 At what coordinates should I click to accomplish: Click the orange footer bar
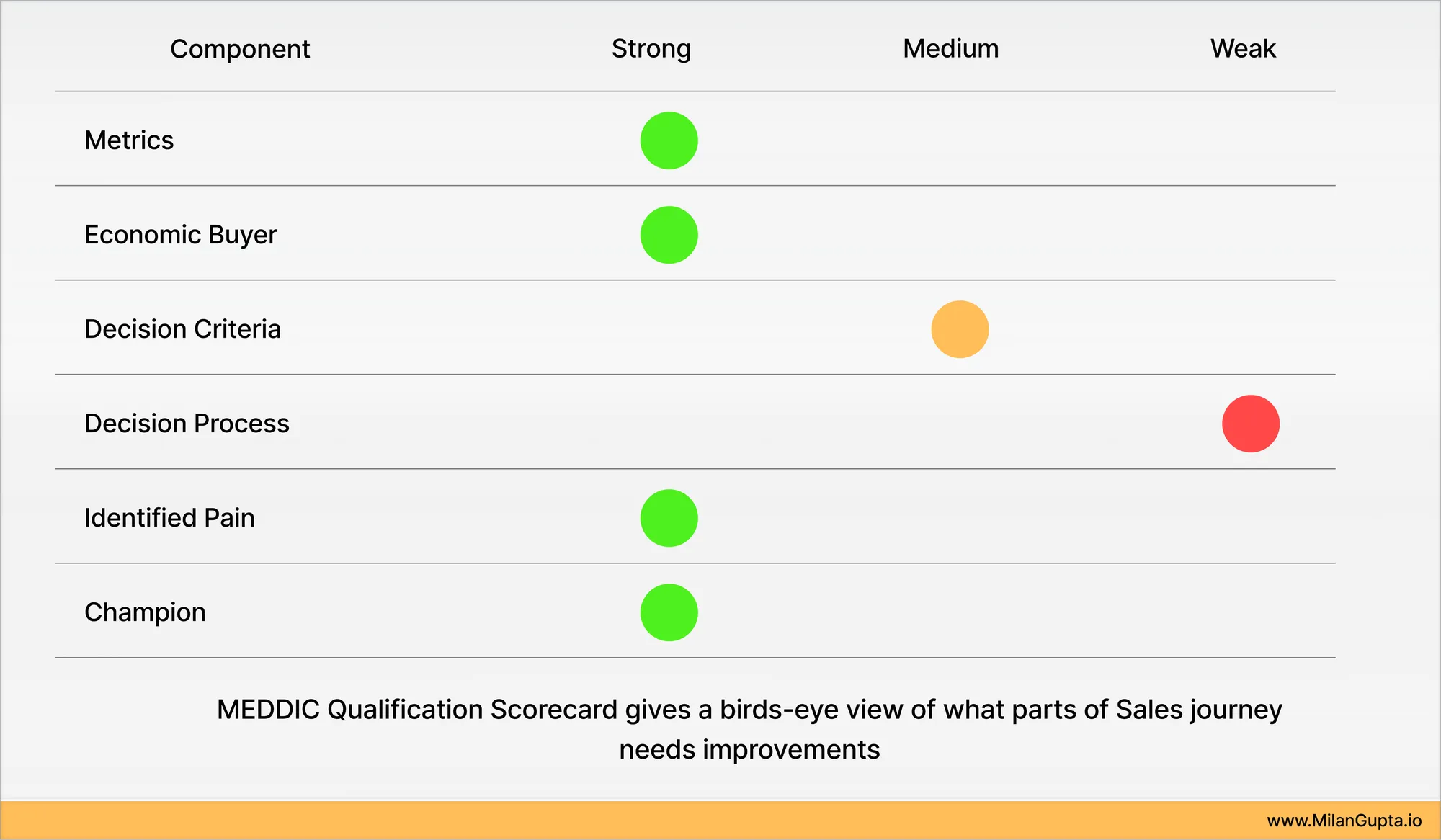point(720,821)
